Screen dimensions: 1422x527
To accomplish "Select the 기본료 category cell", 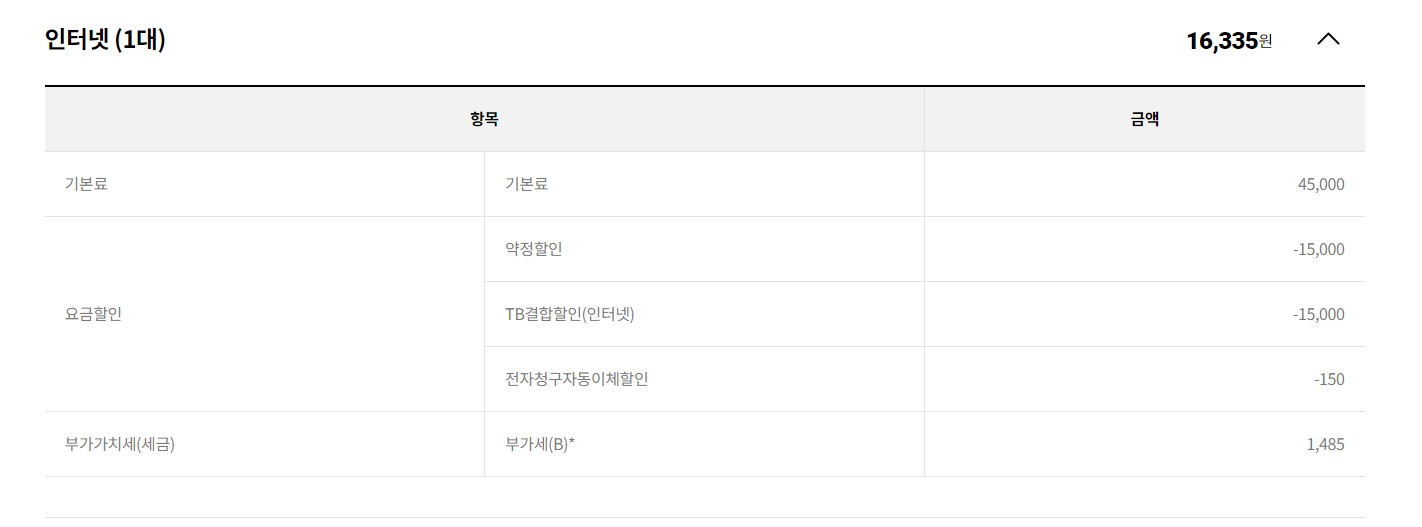I will [x=86, y=184].
